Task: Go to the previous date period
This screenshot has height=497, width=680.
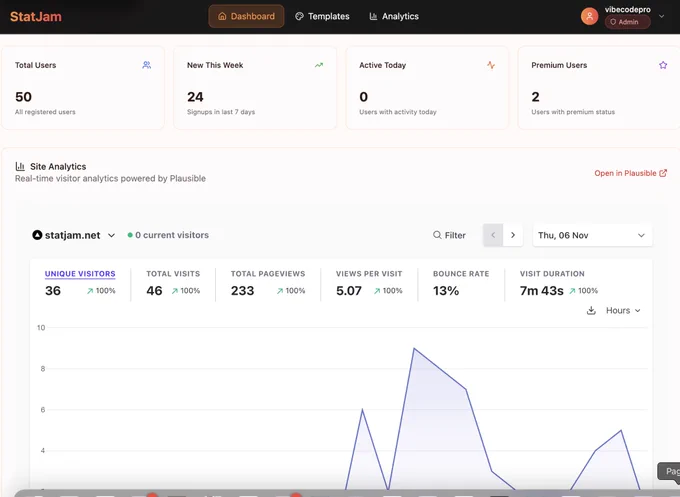Action: (493, 235)
